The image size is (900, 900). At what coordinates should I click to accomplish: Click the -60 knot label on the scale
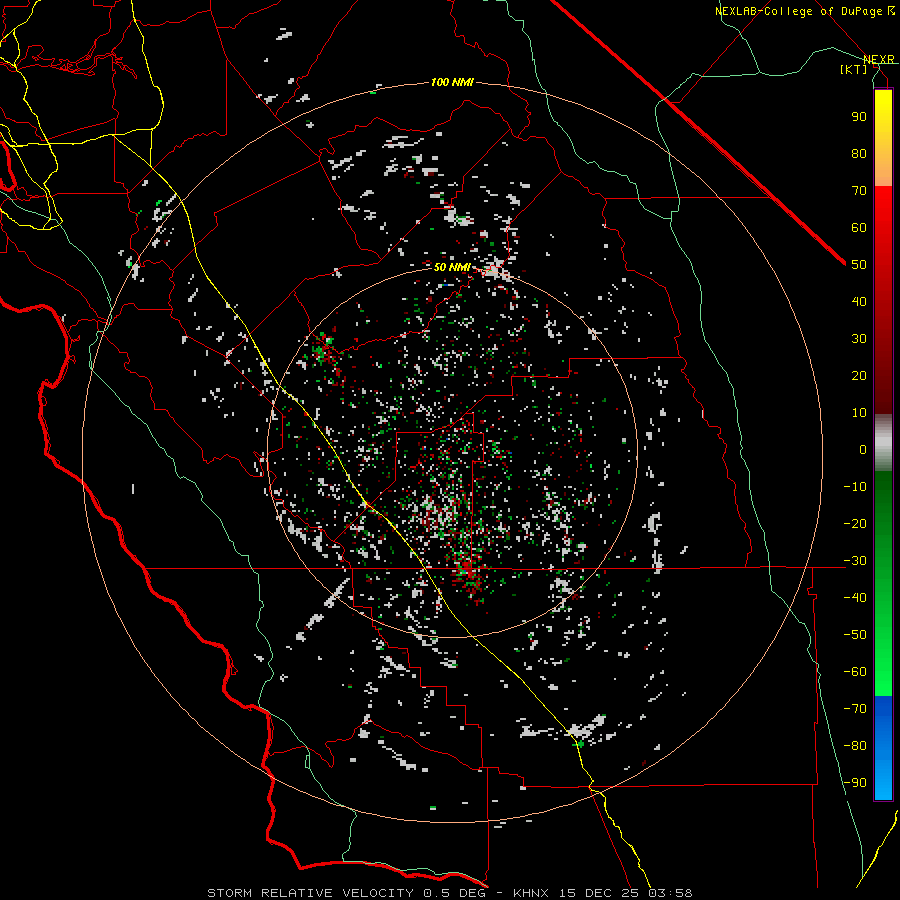855,672
